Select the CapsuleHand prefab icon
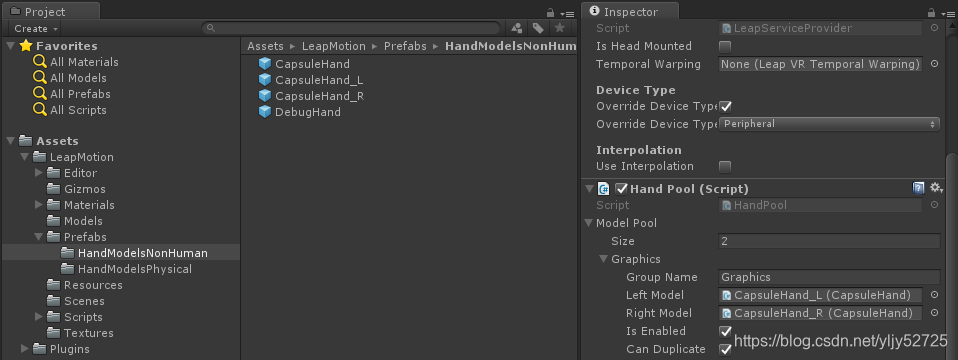 (x=265, y=64)
